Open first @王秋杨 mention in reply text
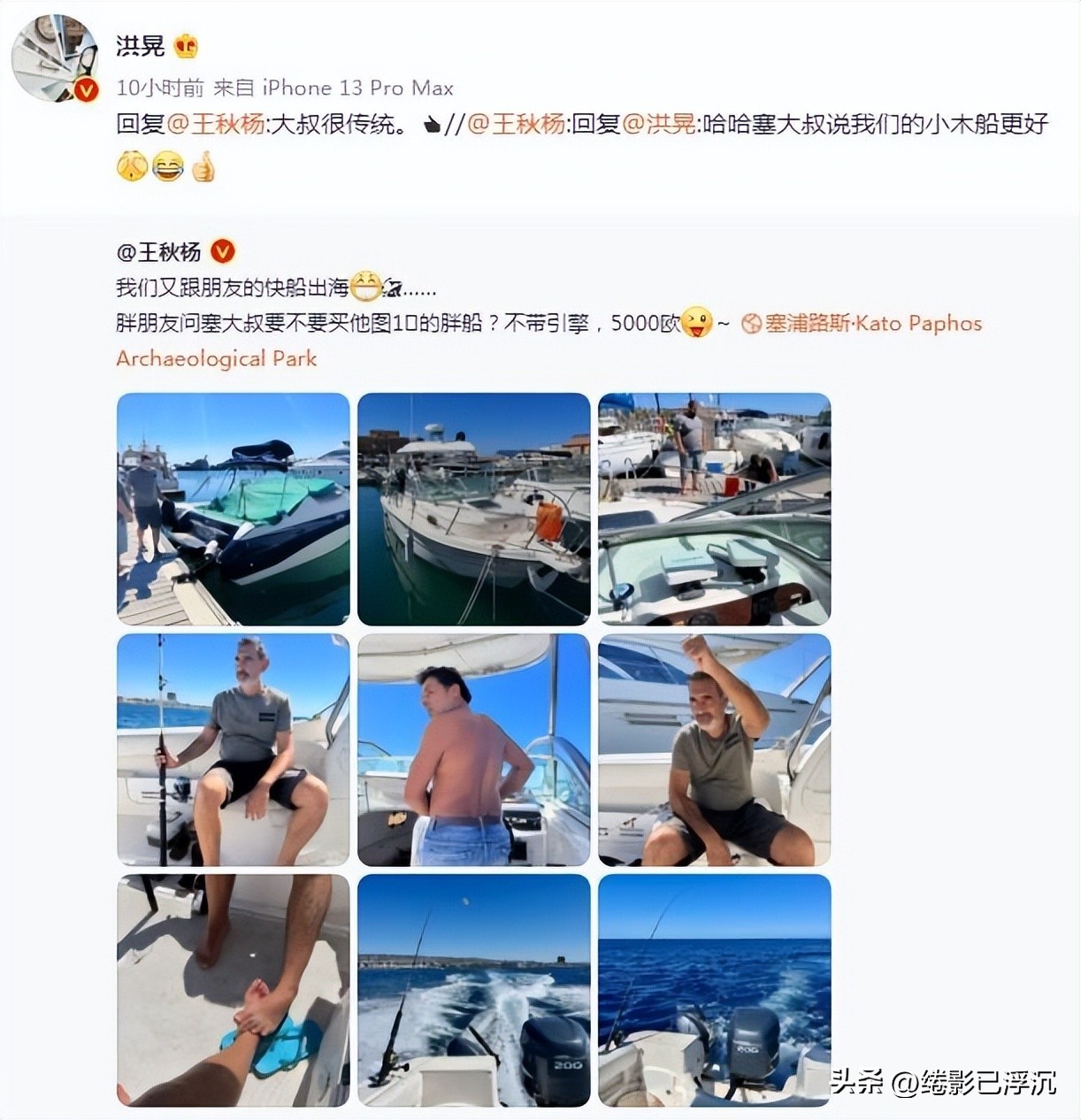 216,124
